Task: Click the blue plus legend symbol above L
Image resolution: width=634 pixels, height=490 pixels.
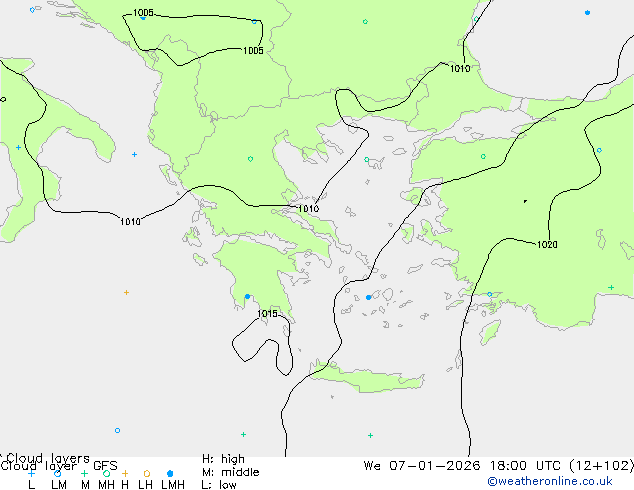Action: tap(31, 473)
